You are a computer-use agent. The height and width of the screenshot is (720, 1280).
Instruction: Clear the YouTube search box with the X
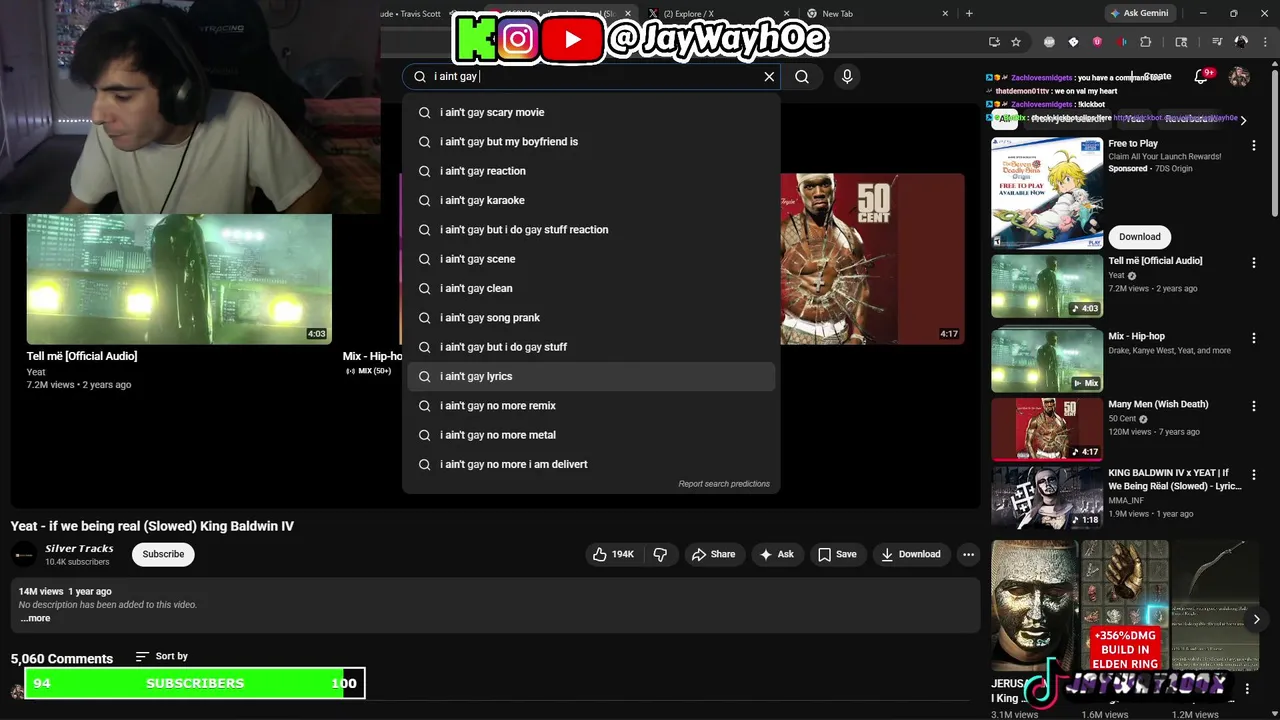click(769, 76)
